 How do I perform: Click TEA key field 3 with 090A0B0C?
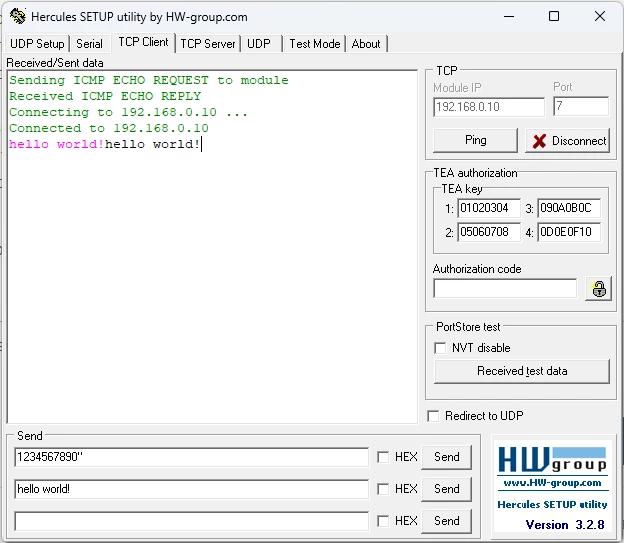point(569,208)
